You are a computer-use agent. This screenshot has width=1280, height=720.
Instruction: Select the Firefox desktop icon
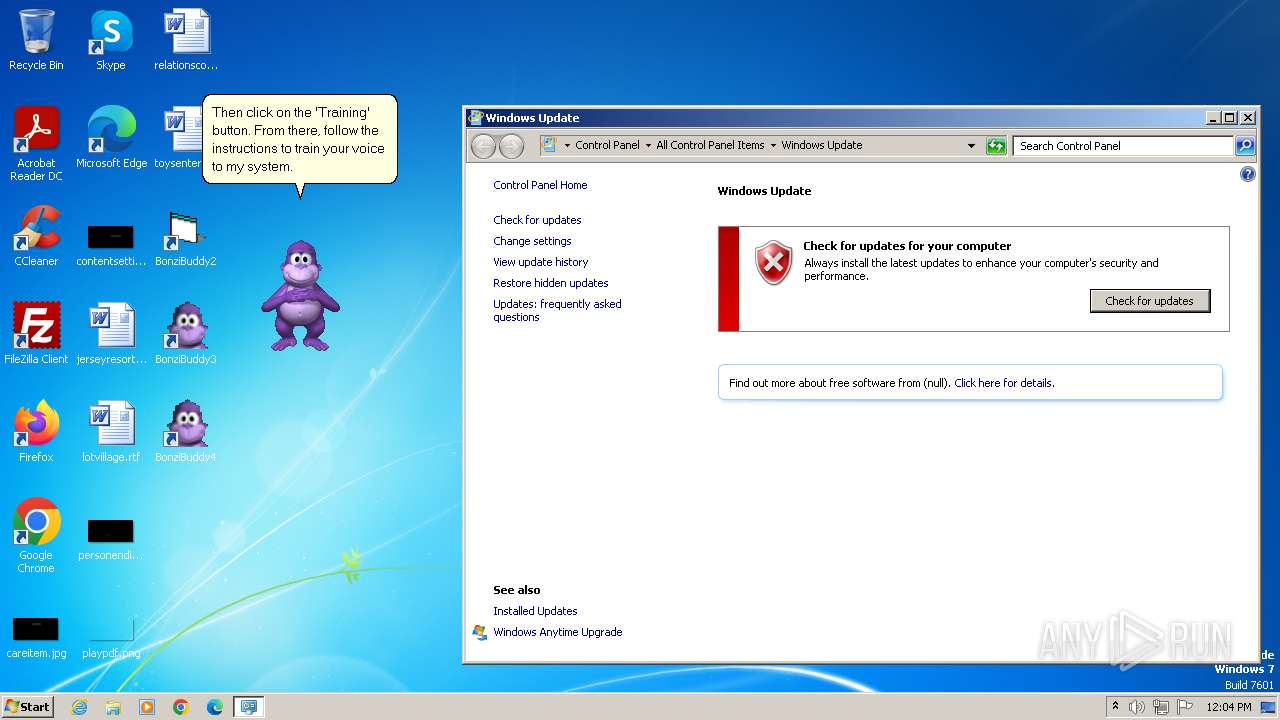coord(36,432)
